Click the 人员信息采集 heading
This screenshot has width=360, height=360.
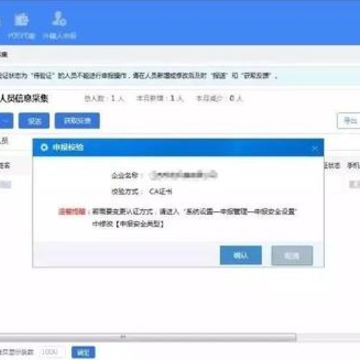pos(24,99)
